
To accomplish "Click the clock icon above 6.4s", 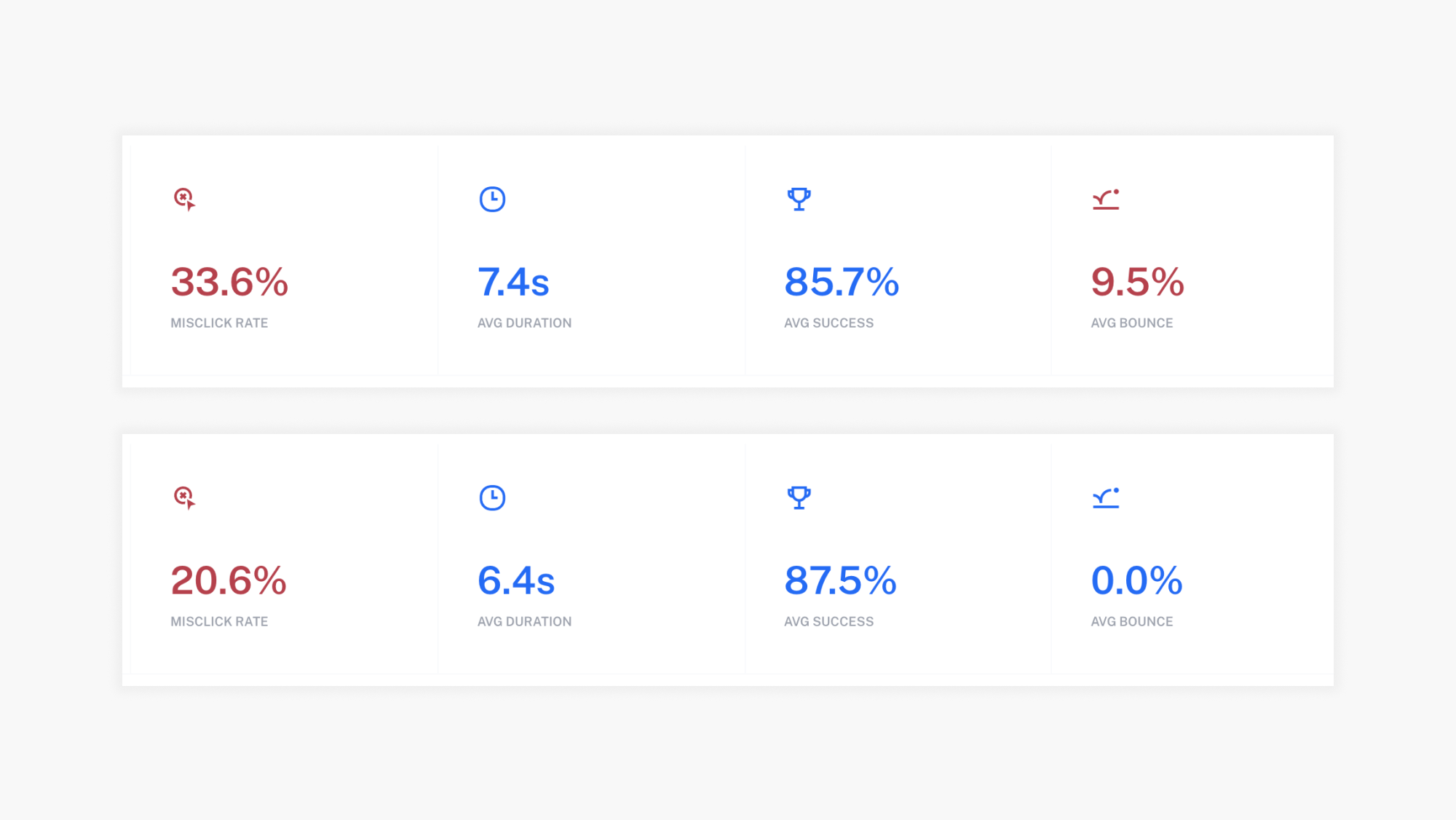I will (x=492, y=497).
